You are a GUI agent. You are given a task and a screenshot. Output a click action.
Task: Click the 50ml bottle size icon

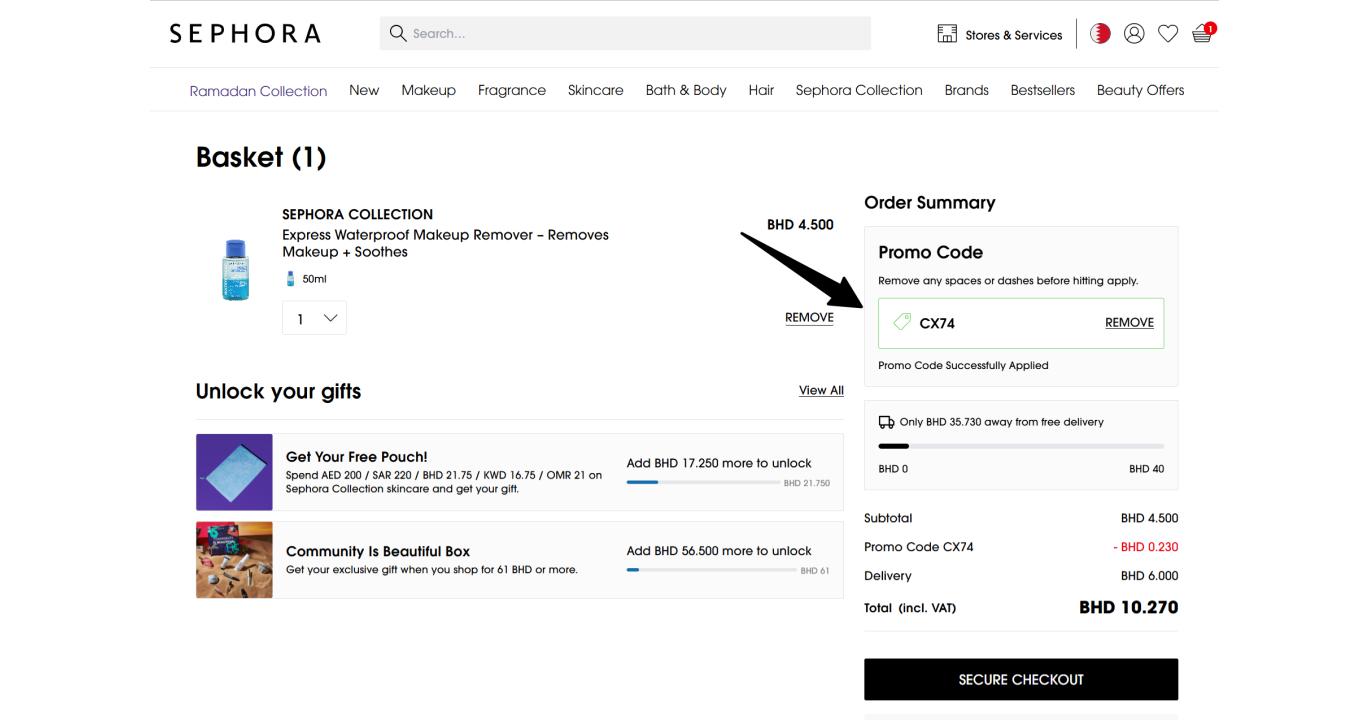click(x=290, y=279)
